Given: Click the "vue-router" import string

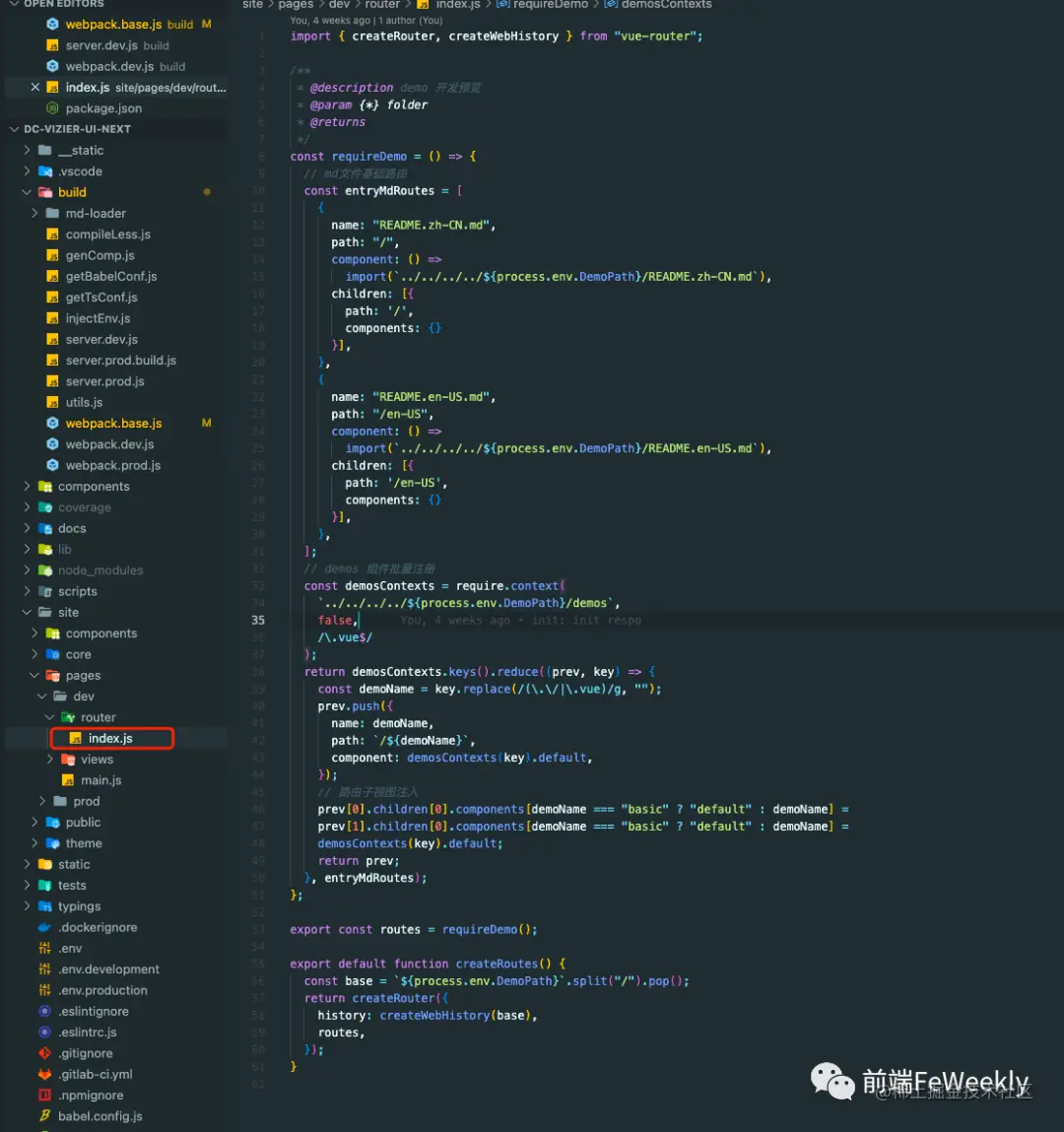Looking at the screenshot, I should coord(655,36).
